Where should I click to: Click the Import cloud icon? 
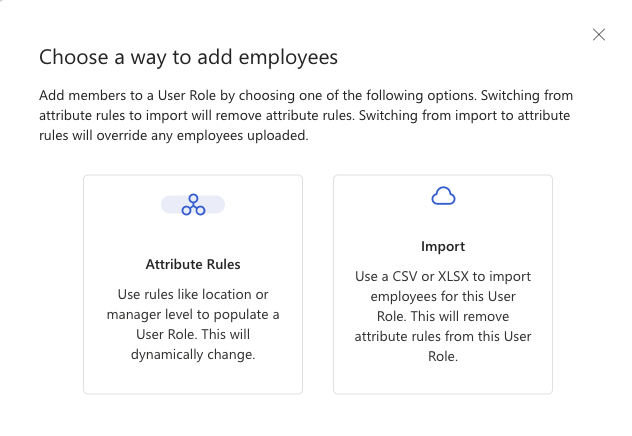point(443,196)
